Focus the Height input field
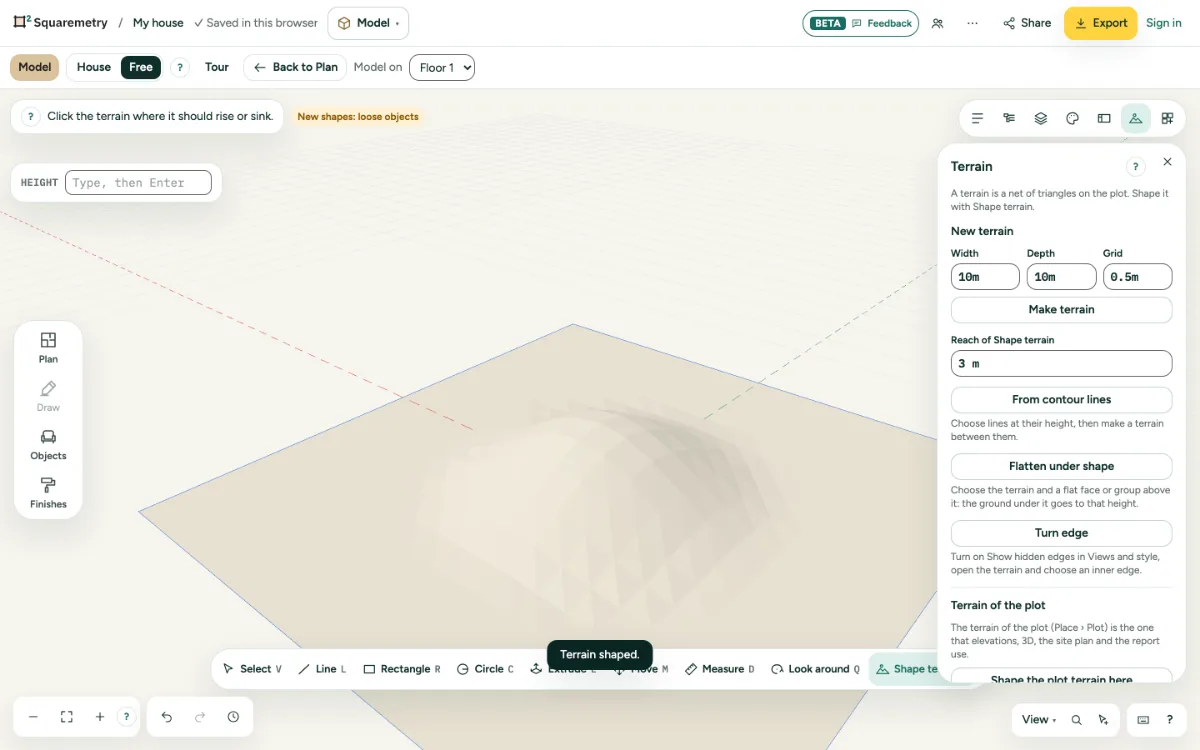 click(x=138, y=183)
